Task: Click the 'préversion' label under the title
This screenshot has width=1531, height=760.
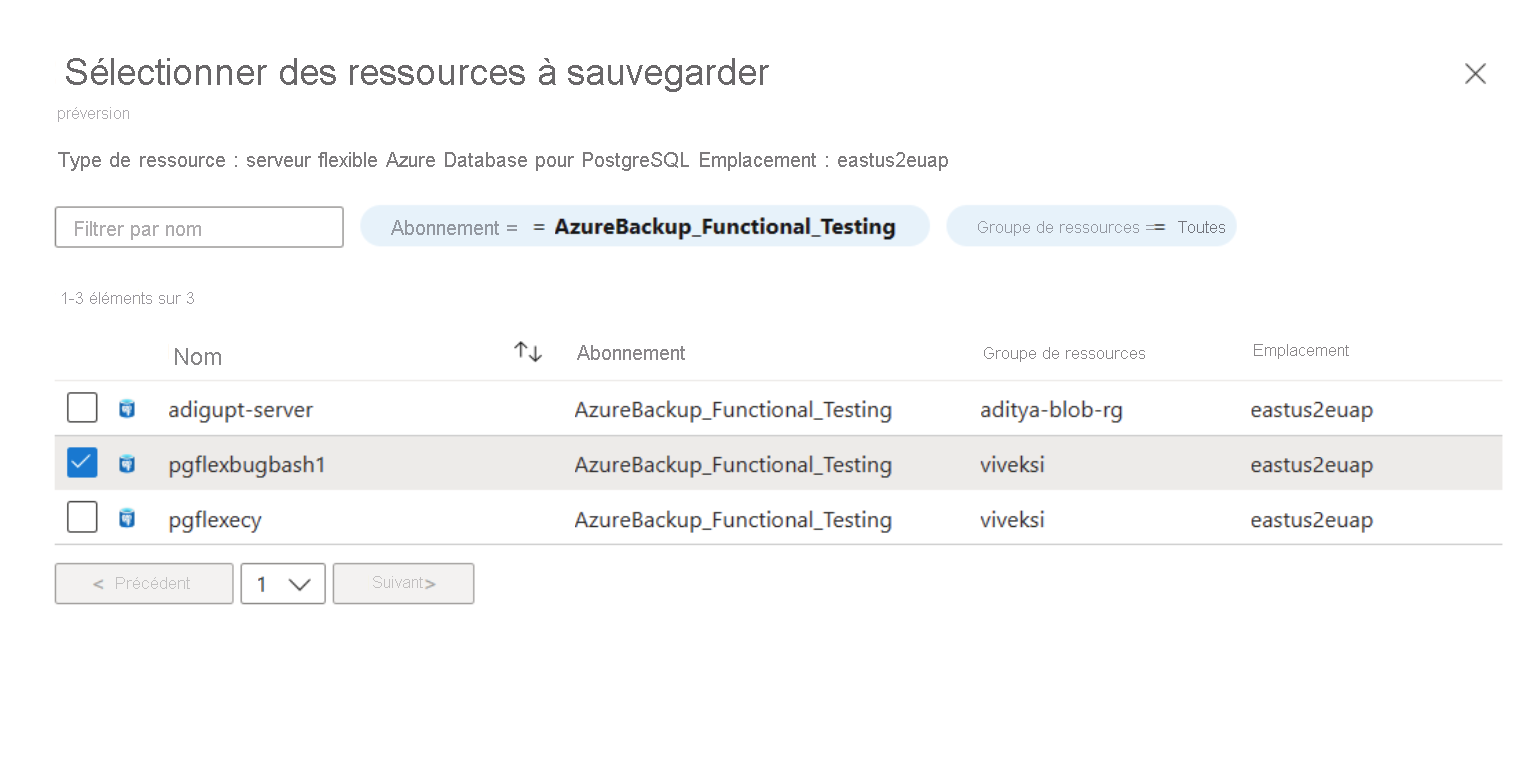Action: [x=94, y=113]
